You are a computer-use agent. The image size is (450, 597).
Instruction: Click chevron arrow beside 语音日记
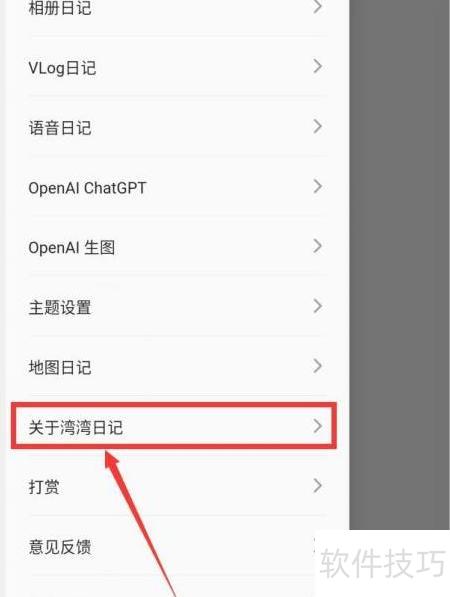coord(318,126)
